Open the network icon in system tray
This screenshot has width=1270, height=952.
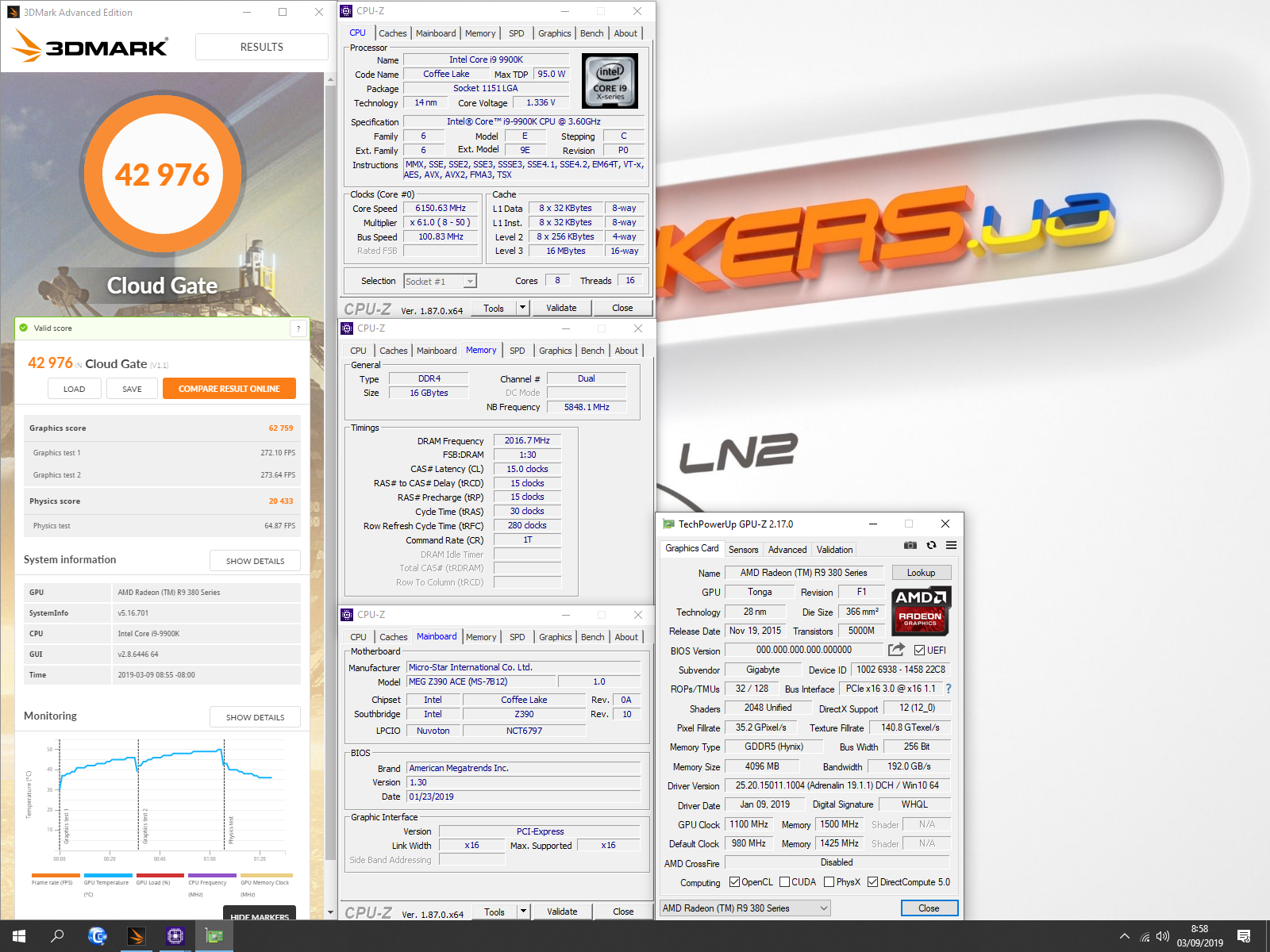[1145, 936]
